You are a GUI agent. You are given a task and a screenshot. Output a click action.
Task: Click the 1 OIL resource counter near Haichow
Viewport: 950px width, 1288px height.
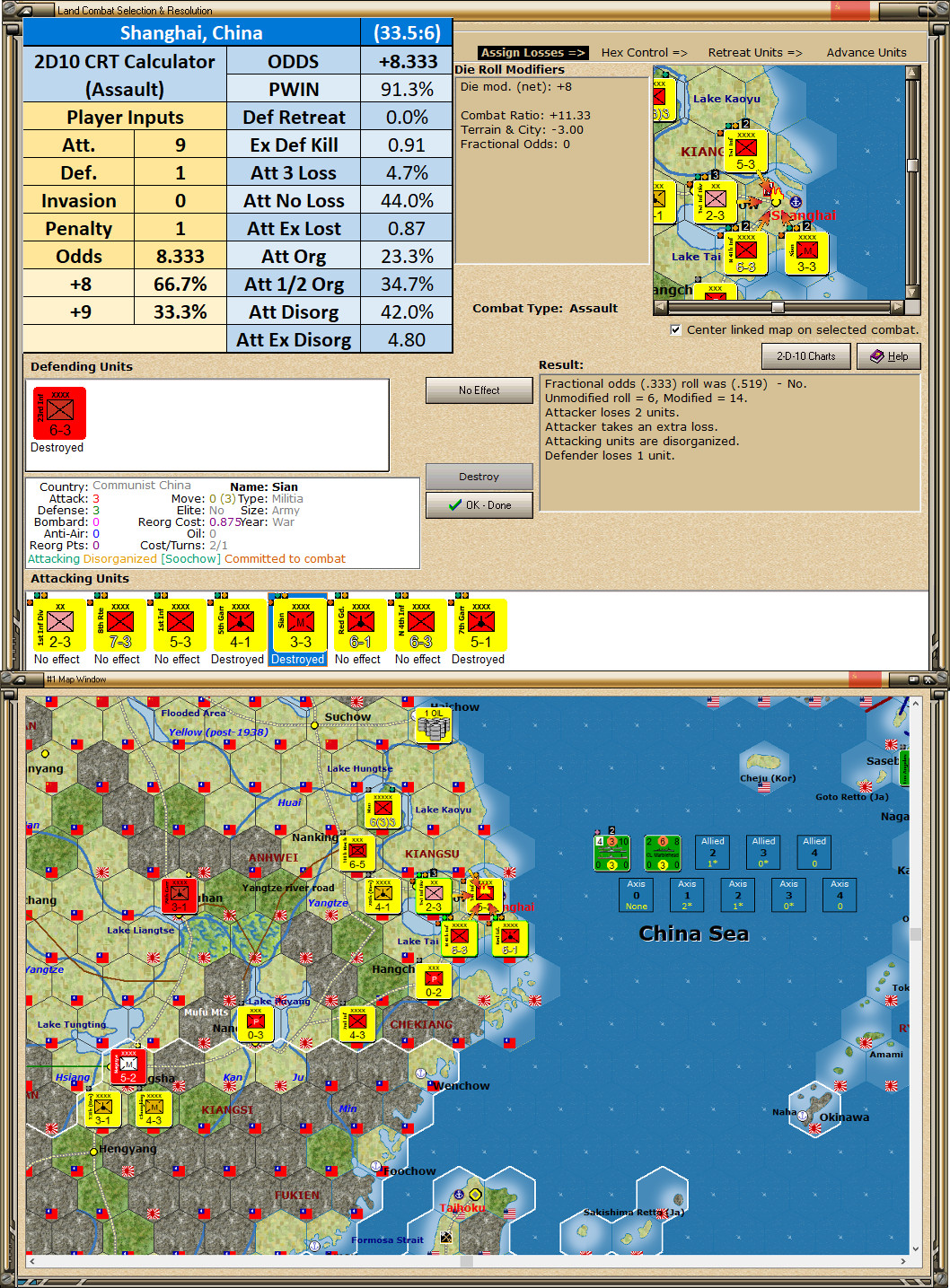click(433, 725)
